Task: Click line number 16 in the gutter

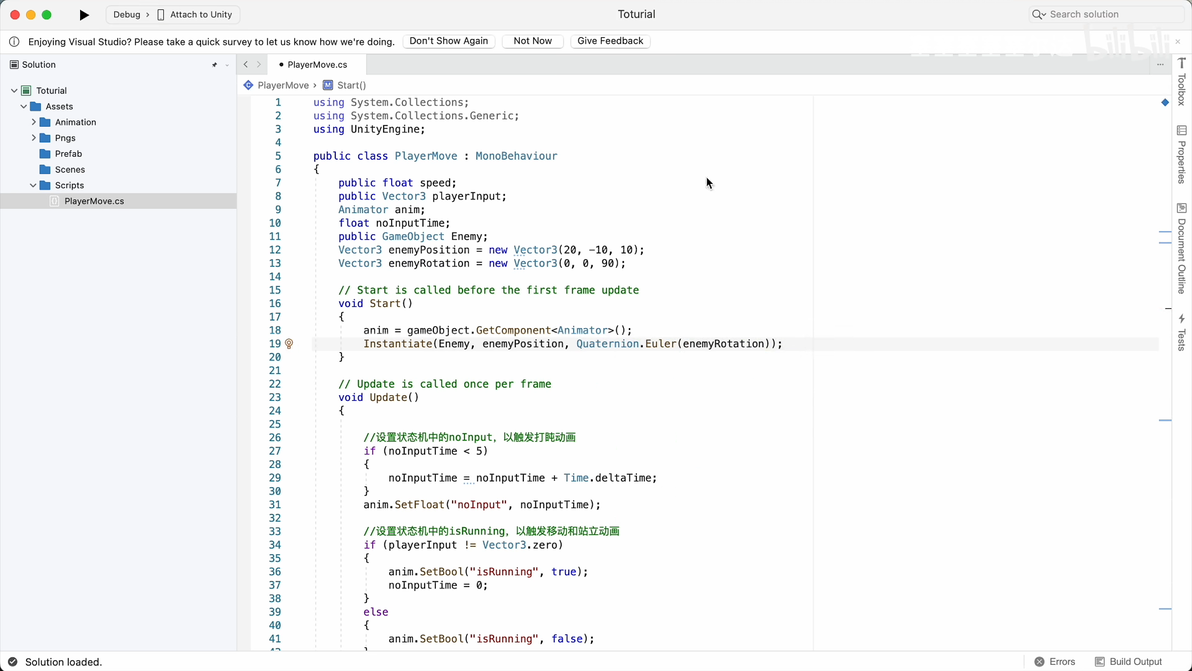Action: pyautogui.click(x=274, y=304)
